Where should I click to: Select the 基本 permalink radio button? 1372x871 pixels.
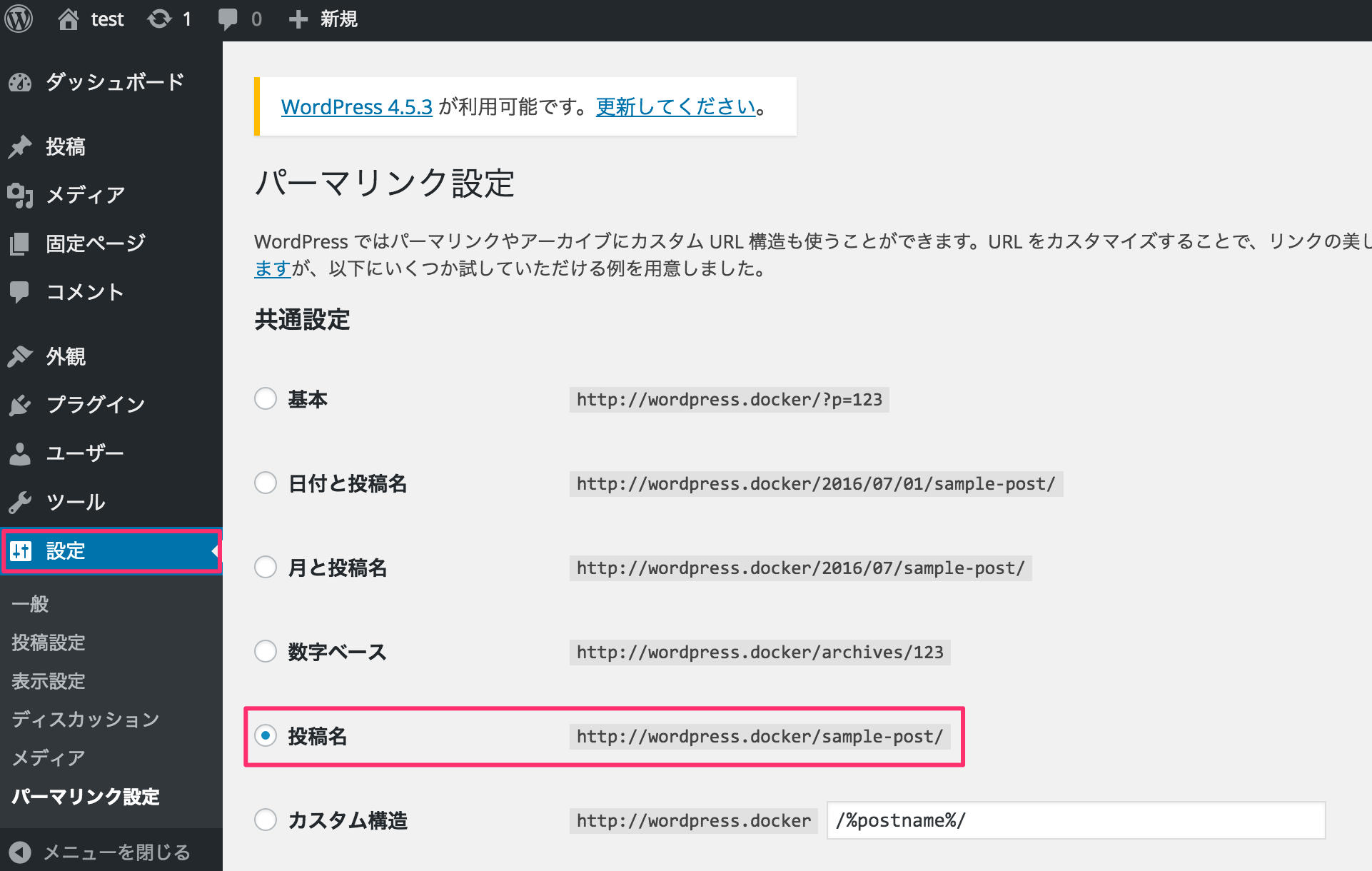point(266,398)
